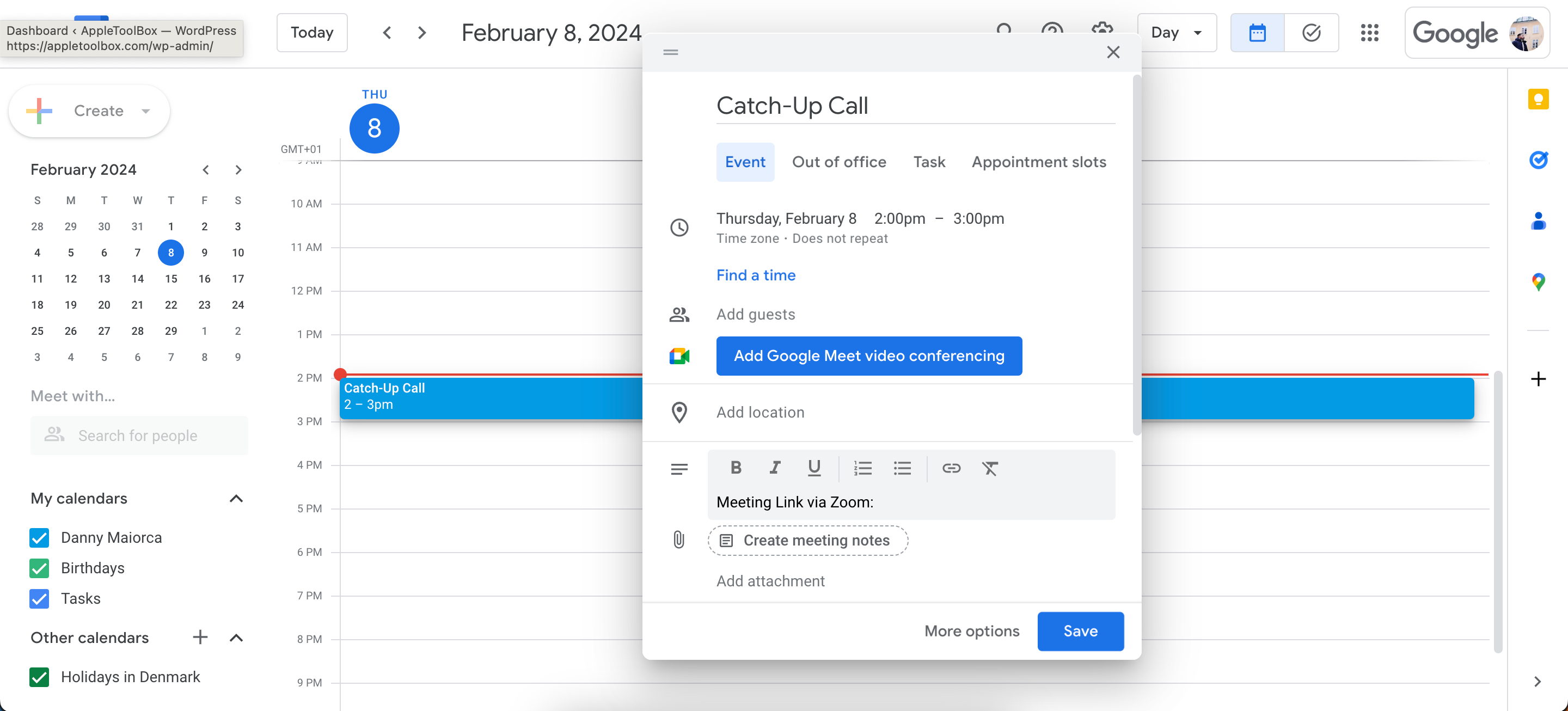This screenshot has width=1568, height=711.
Task: Apply italic formatting in the description box
Action: pos(775,468)
